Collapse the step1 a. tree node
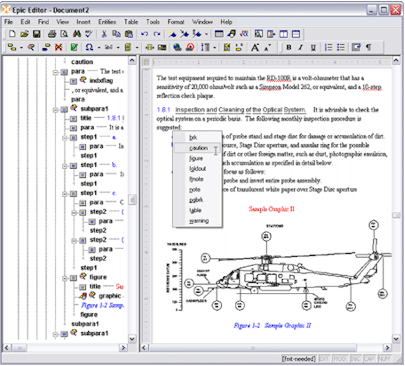405x366 pixels. (65, 137)
